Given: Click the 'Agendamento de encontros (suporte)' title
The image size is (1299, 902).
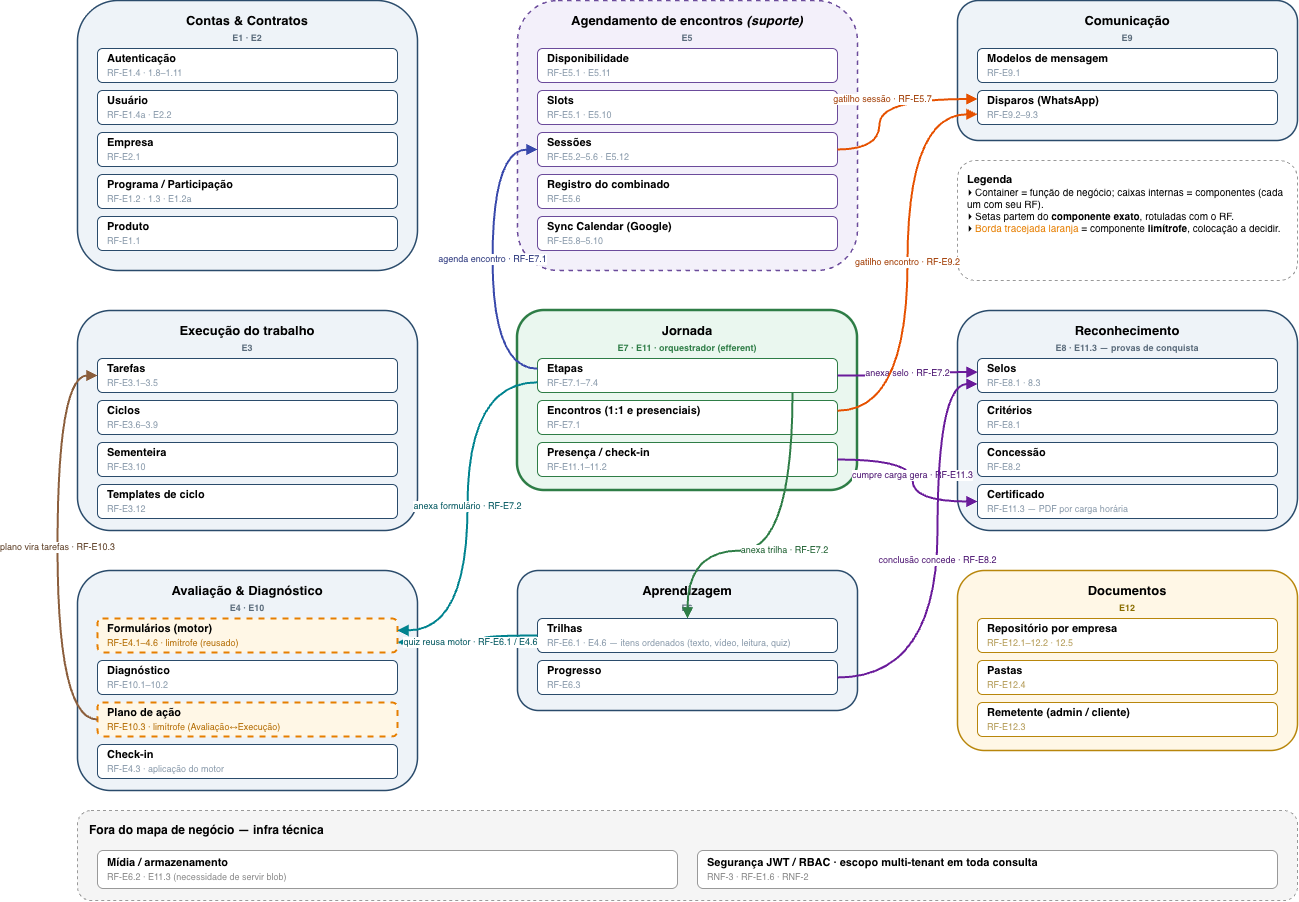Looking at the screenshot, I should 687,21.
